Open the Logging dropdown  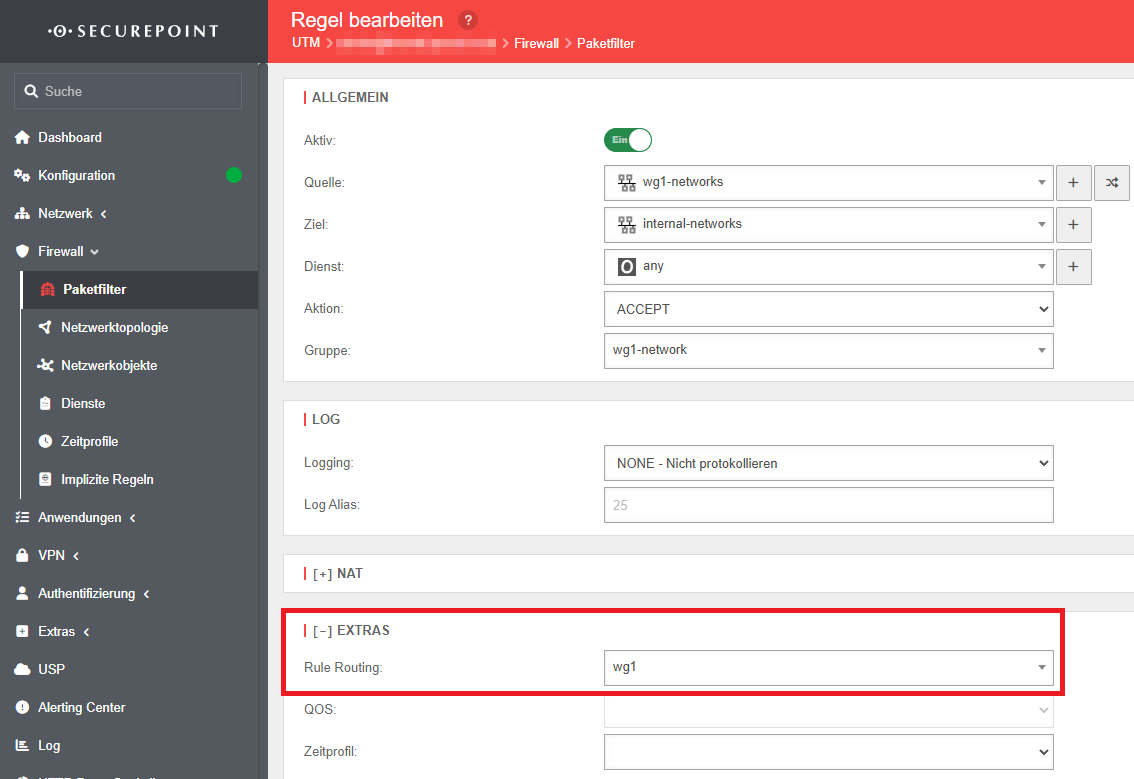828,463
